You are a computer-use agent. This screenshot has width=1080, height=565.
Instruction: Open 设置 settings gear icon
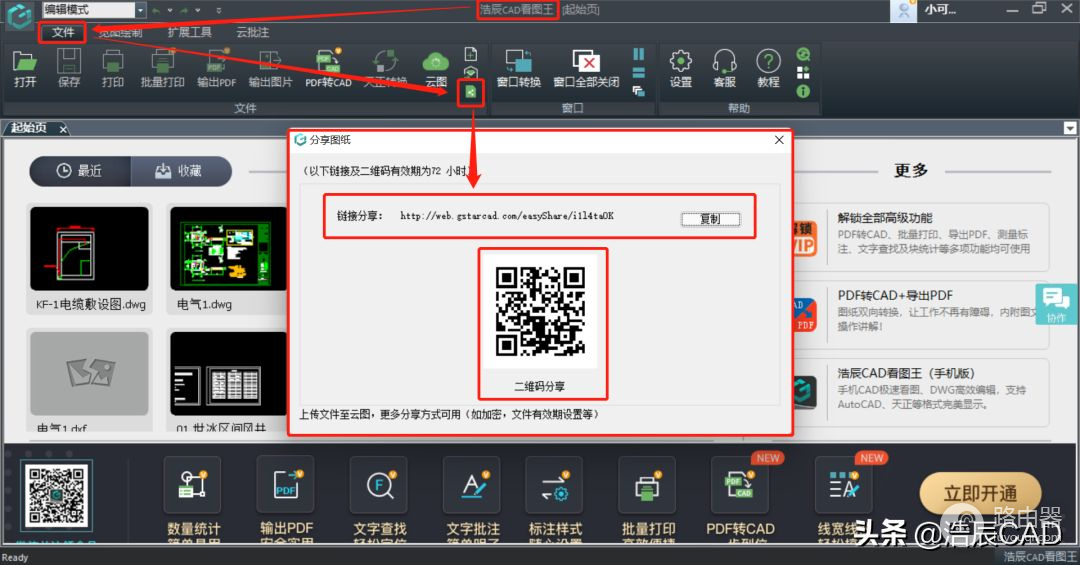[681, 61]
